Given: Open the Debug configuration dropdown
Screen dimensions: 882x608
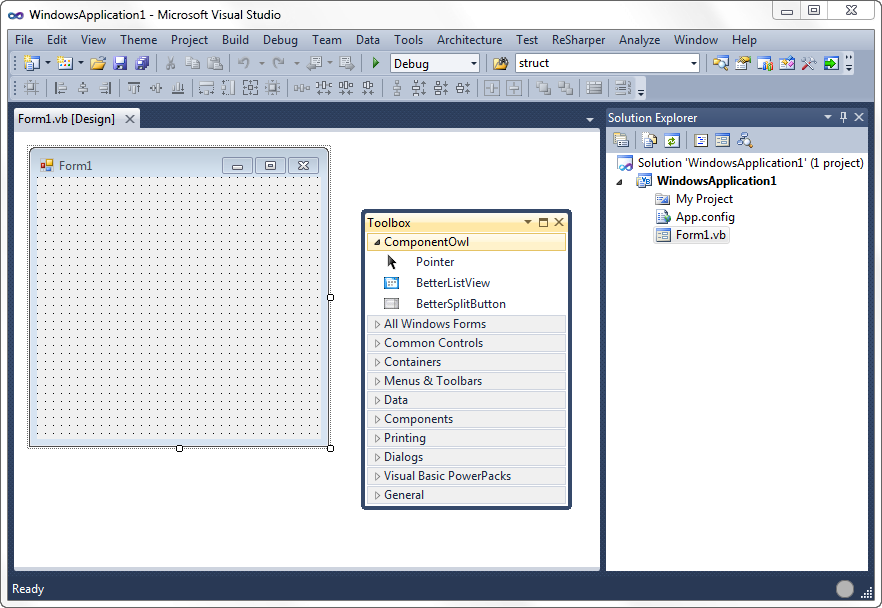Looking at the screenshot, I should [473, 63].
